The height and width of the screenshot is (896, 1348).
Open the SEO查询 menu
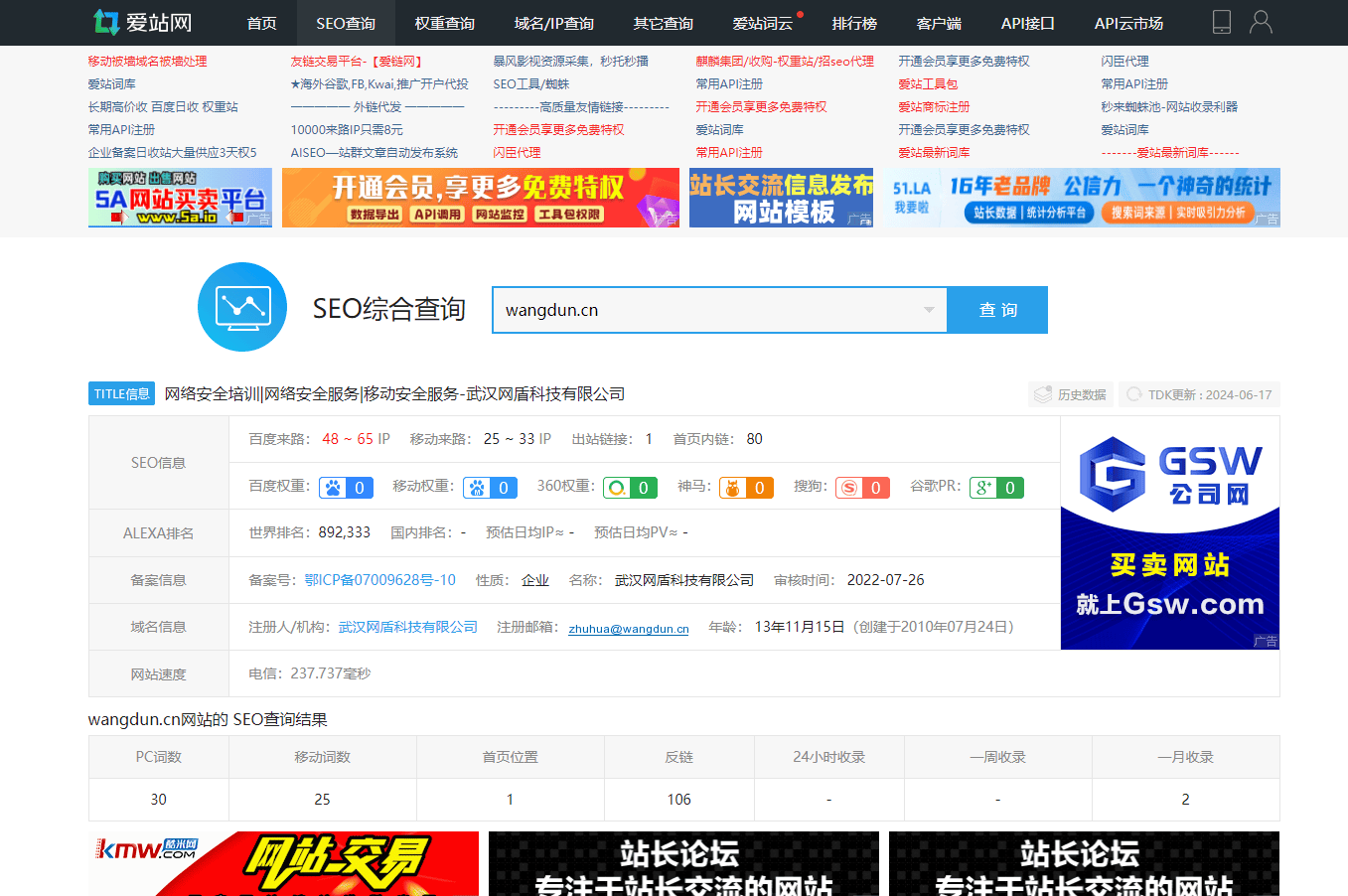point(346,23)
